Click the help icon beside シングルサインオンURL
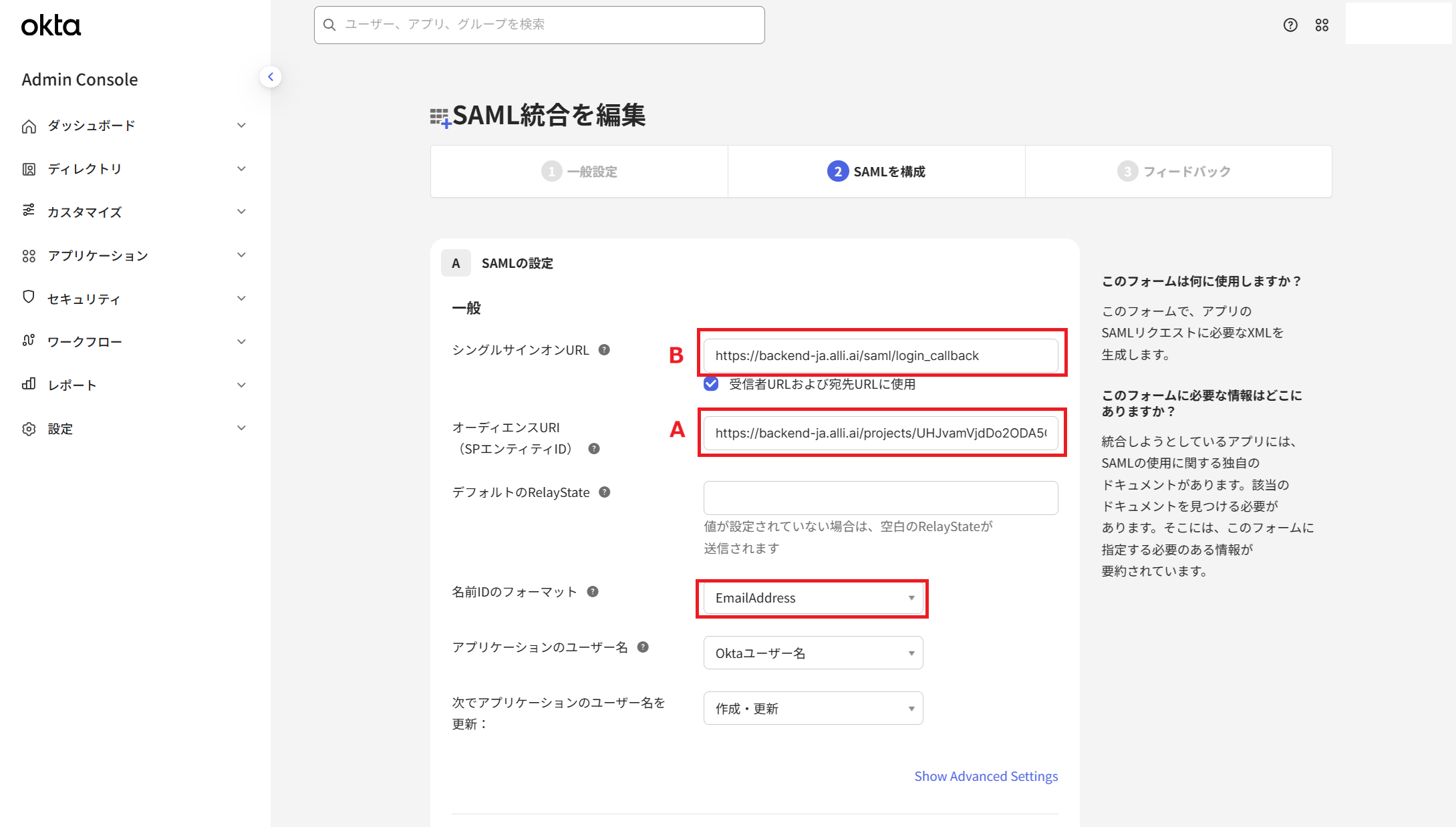Image resolution: width=1456 pixels, height=827 pixels. point(604,349)
